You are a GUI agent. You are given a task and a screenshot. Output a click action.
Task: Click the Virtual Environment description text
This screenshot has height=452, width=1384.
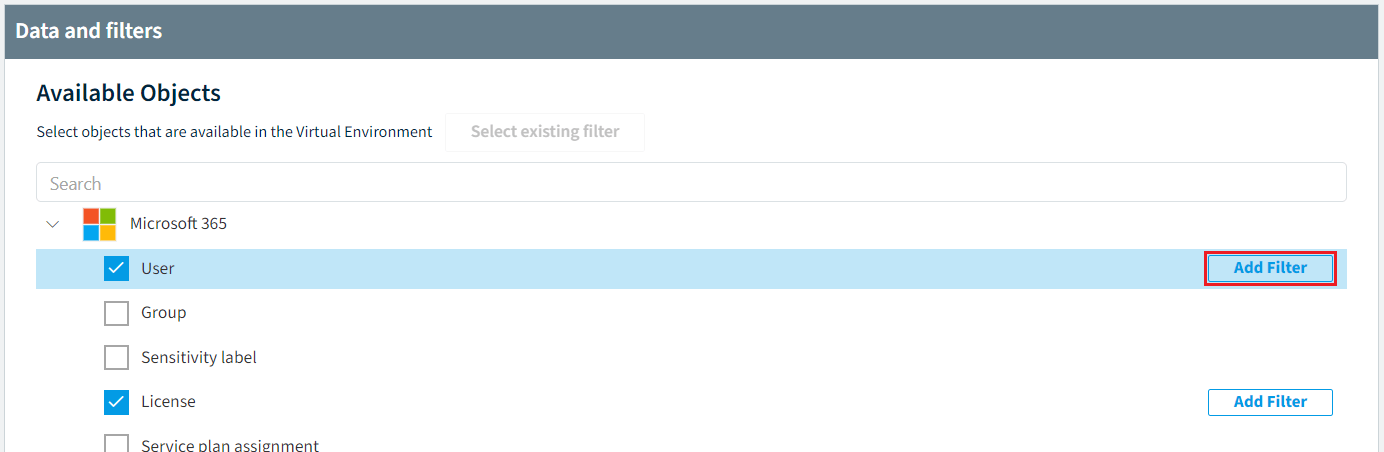[235, 132]
